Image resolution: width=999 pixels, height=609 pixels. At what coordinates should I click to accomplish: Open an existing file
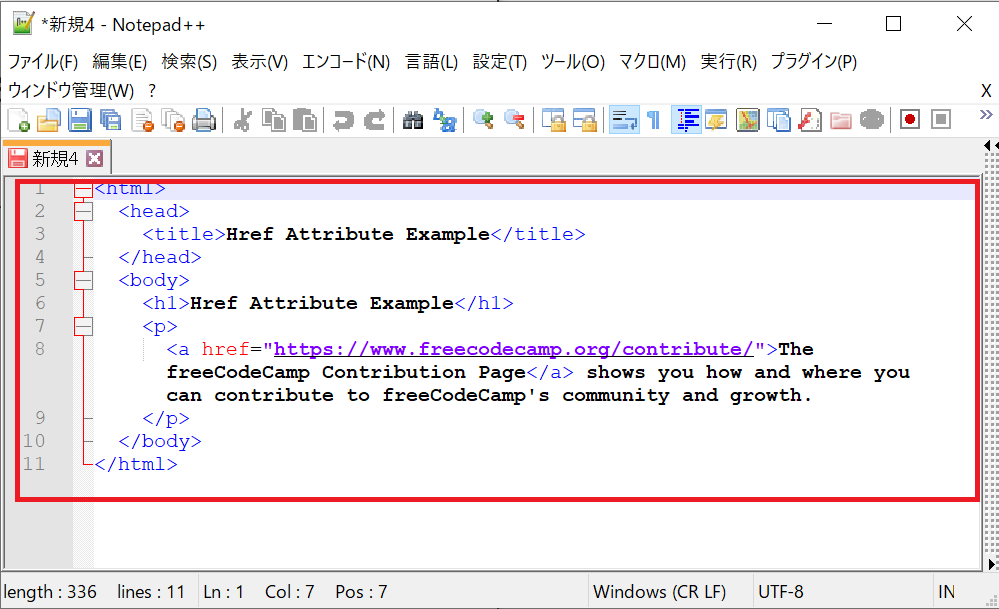pyautogui.click(x=48, y=119)
